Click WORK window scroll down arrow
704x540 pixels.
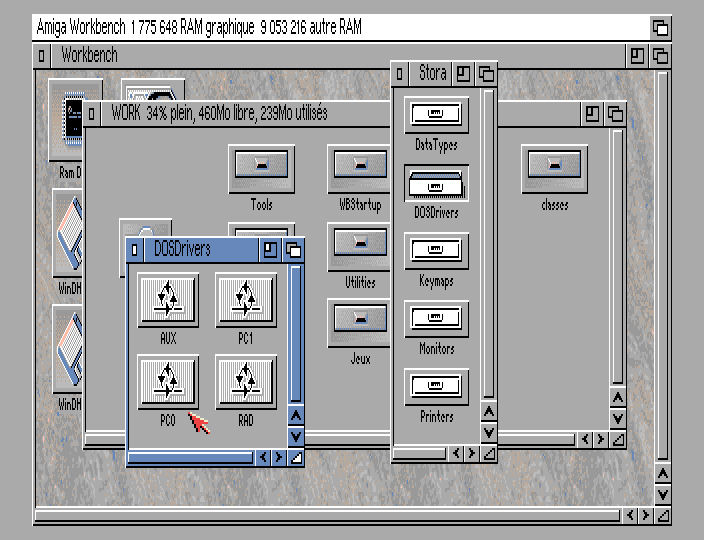[x=618, y=419]
